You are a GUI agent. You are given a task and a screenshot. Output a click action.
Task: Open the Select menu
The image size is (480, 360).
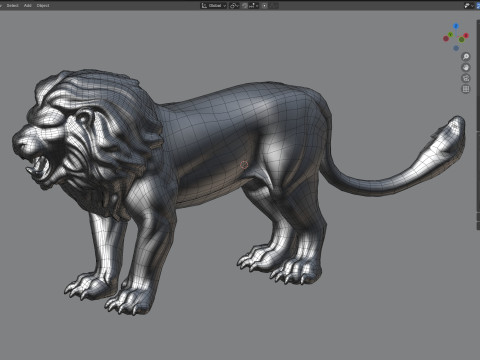12,5
